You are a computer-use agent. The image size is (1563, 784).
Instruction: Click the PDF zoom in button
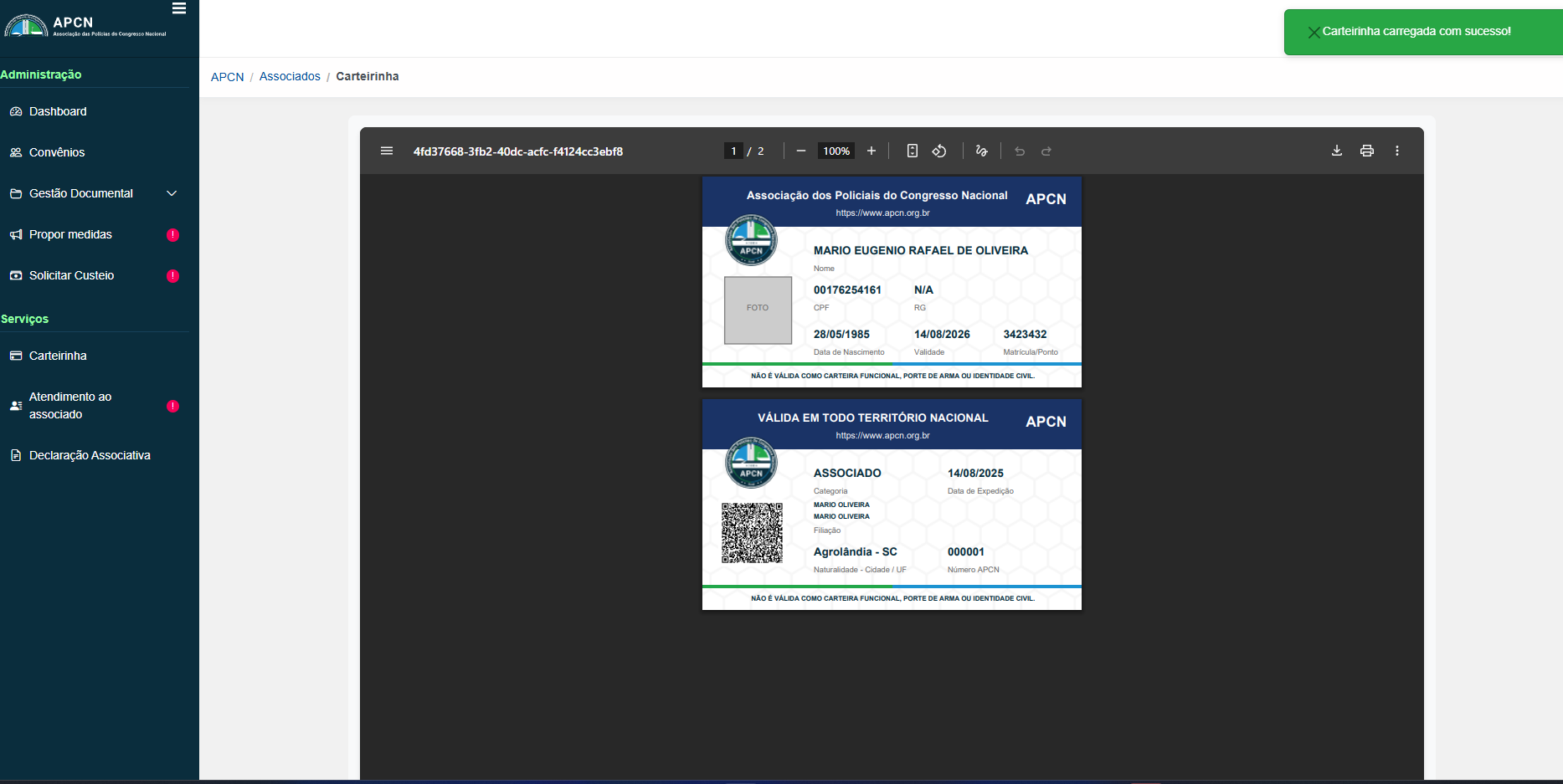click(x=871, y=151)
